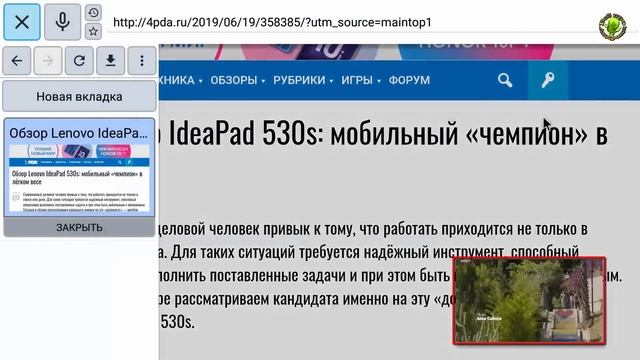Open browsing history clock icon
The height and width of the screenshot is (360, 640).
click(93, 13)
